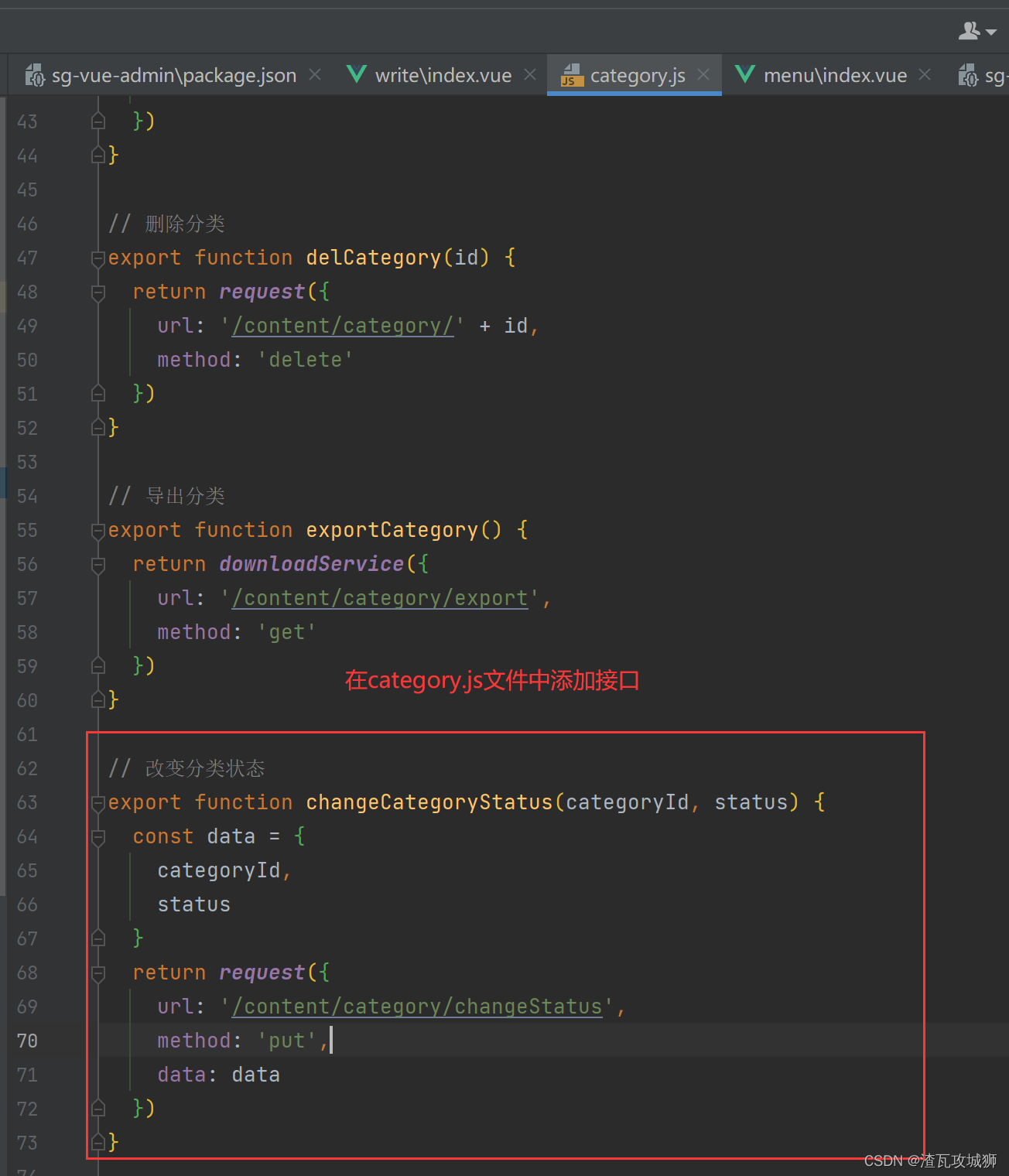
Task: Click fold end marker at line 73
Action: point(98,1143)
